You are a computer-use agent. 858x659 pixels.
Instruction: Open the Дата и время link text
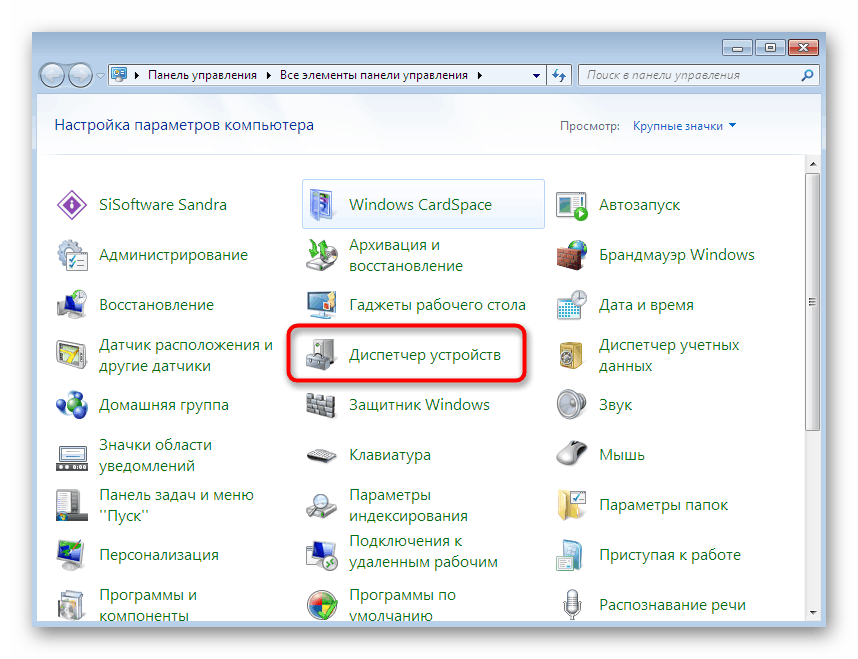[x=646, y=305]
